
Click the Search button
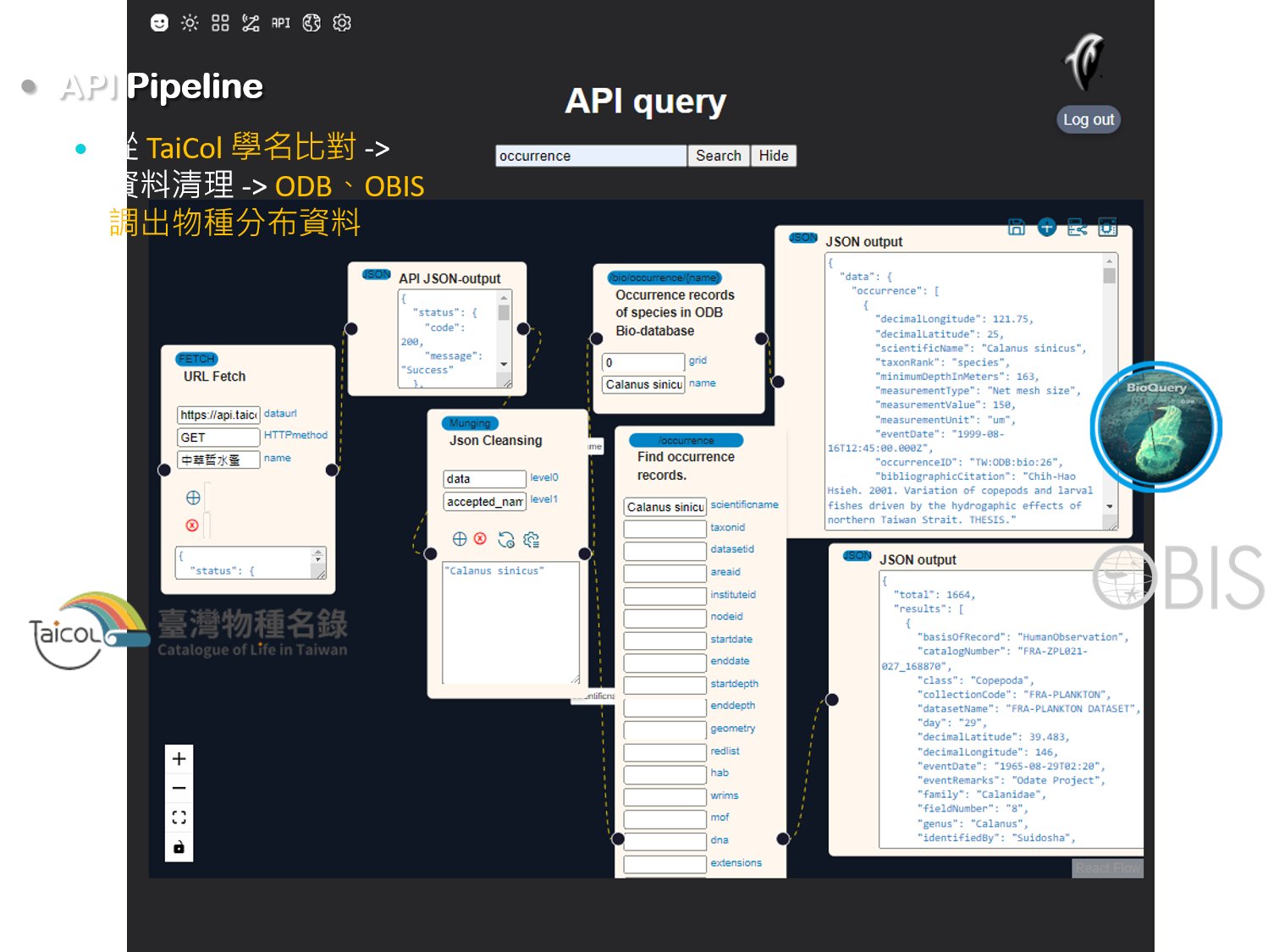click(718, 156)
